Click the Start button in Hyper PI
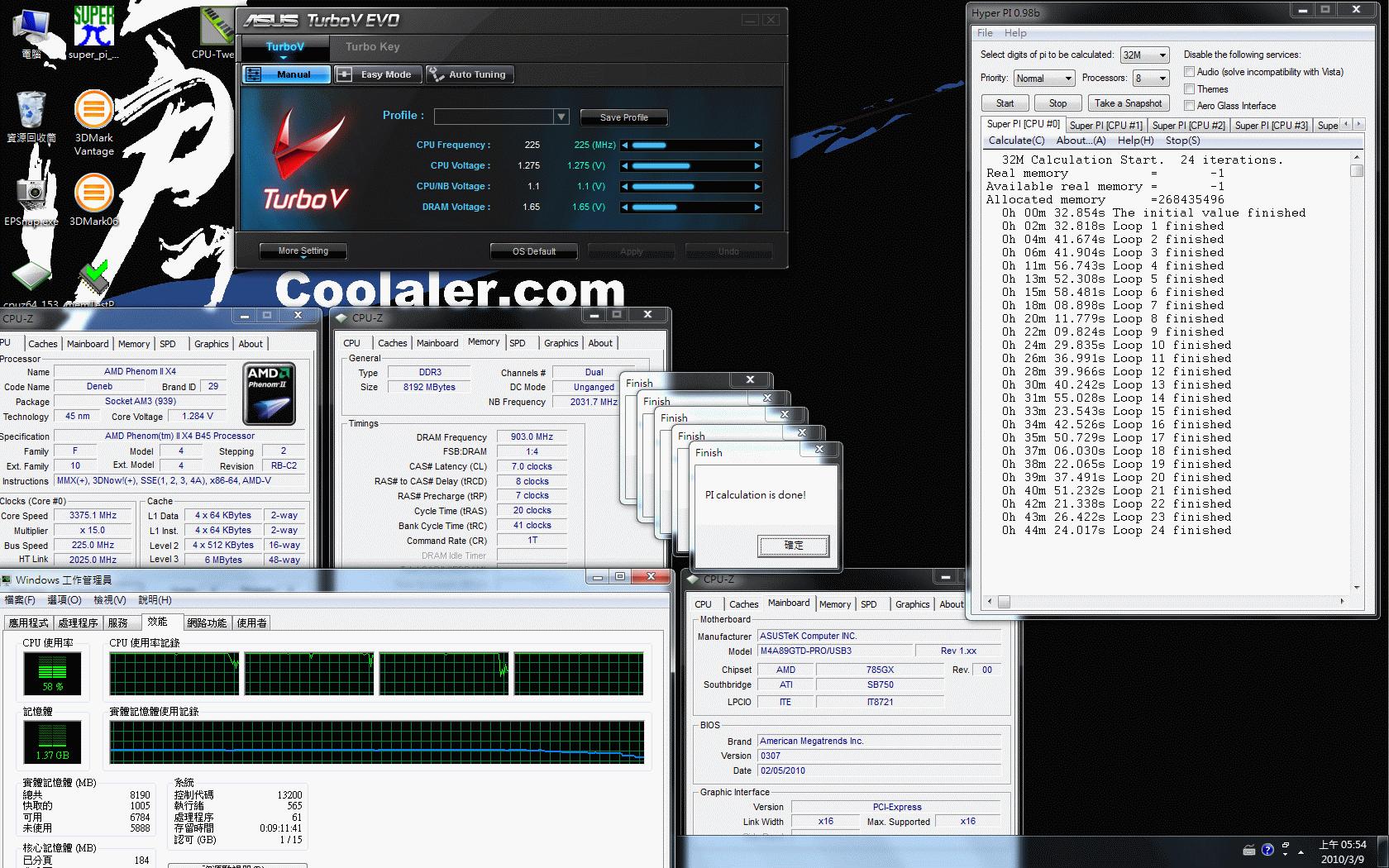 coord(1005,103)
